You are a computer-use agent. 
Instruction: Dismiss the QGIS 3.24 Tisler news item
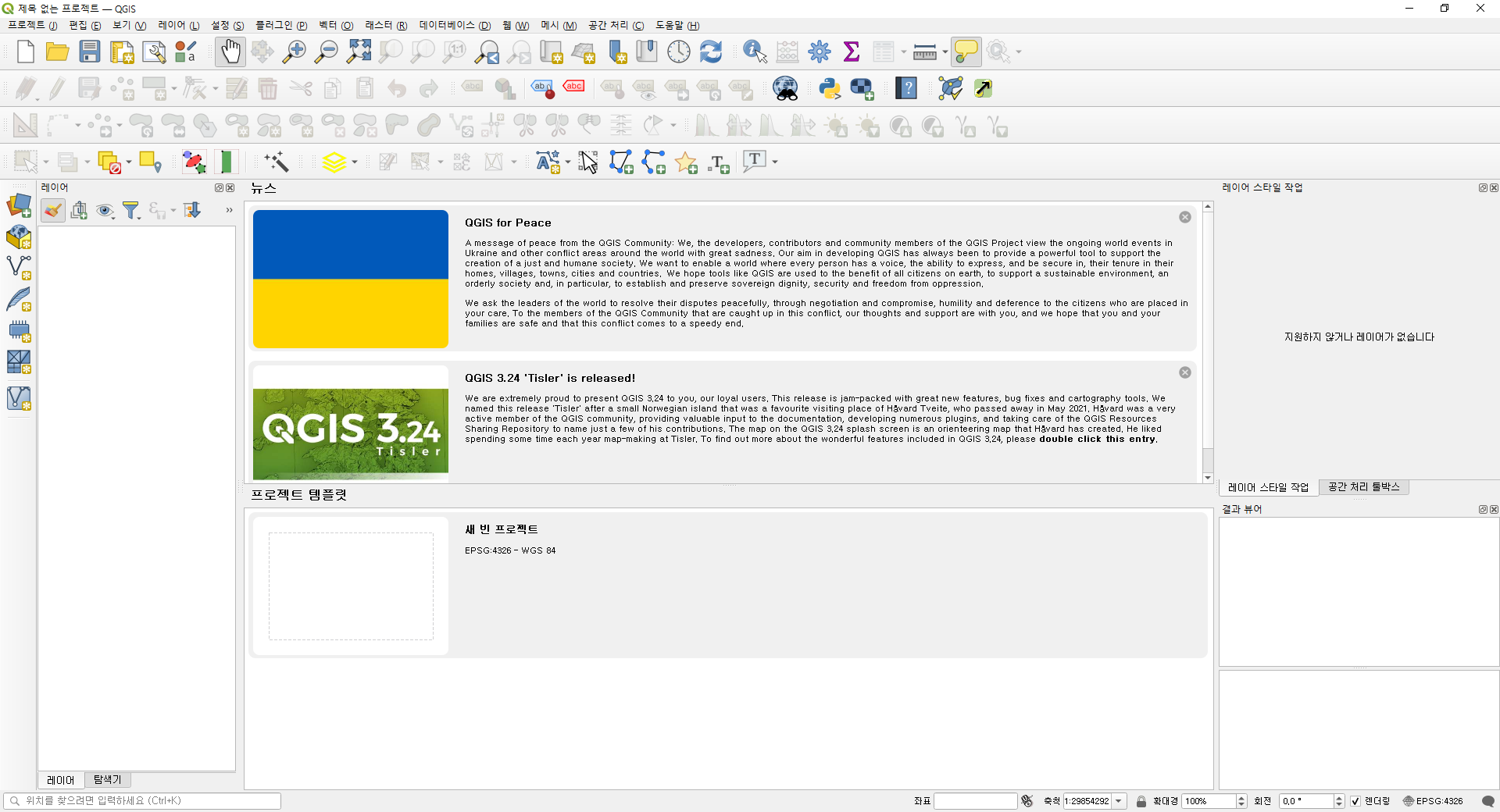[1185, 372]
